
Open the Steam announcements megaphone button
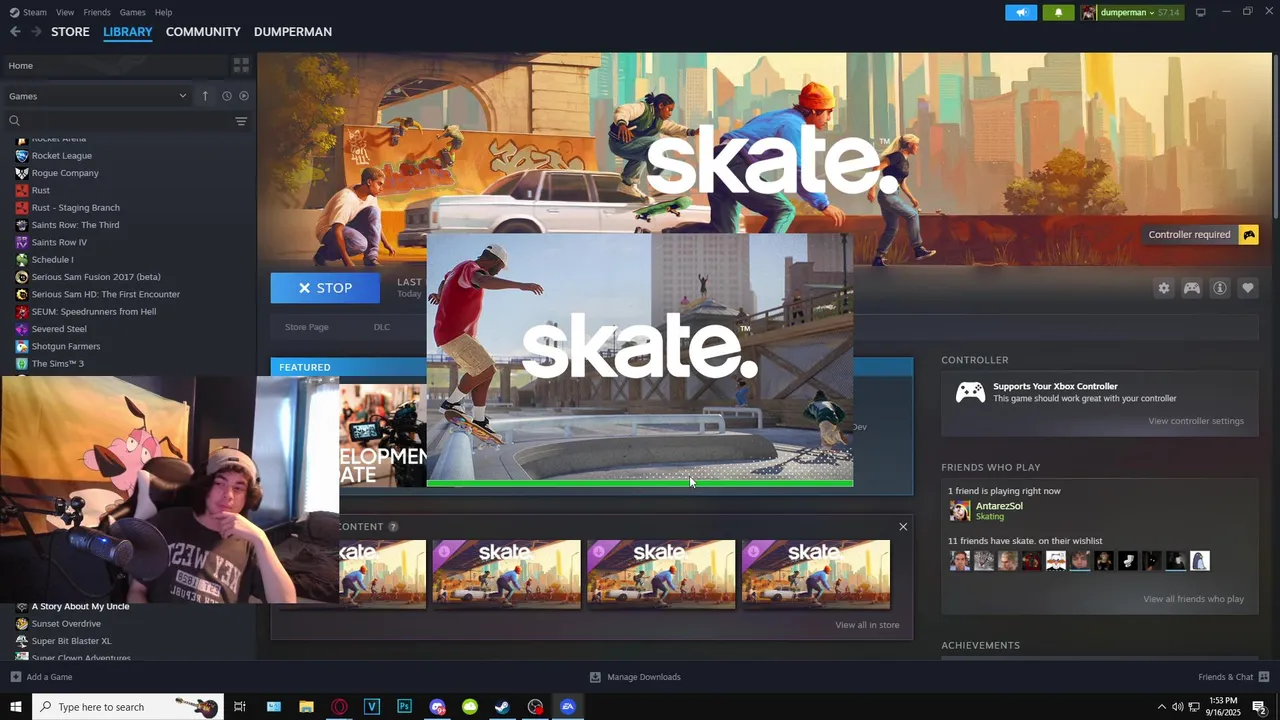click(x=1021, y=12)
